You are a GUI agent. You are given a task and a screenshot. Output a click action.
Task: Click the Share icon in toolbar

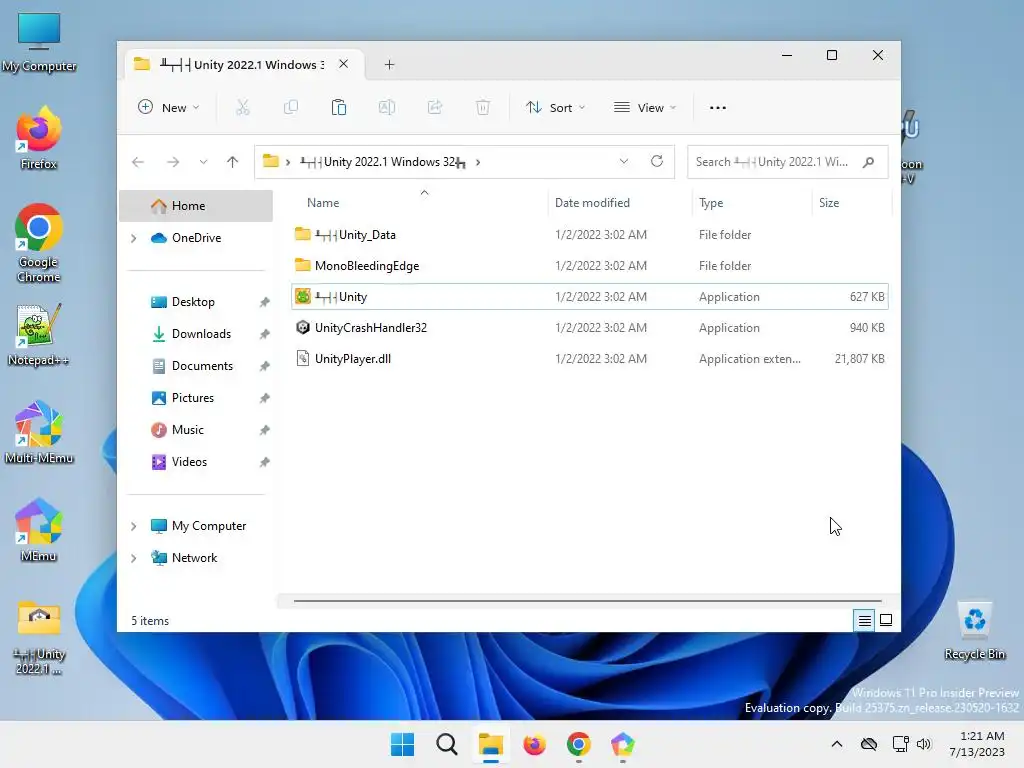pos(434,108)
